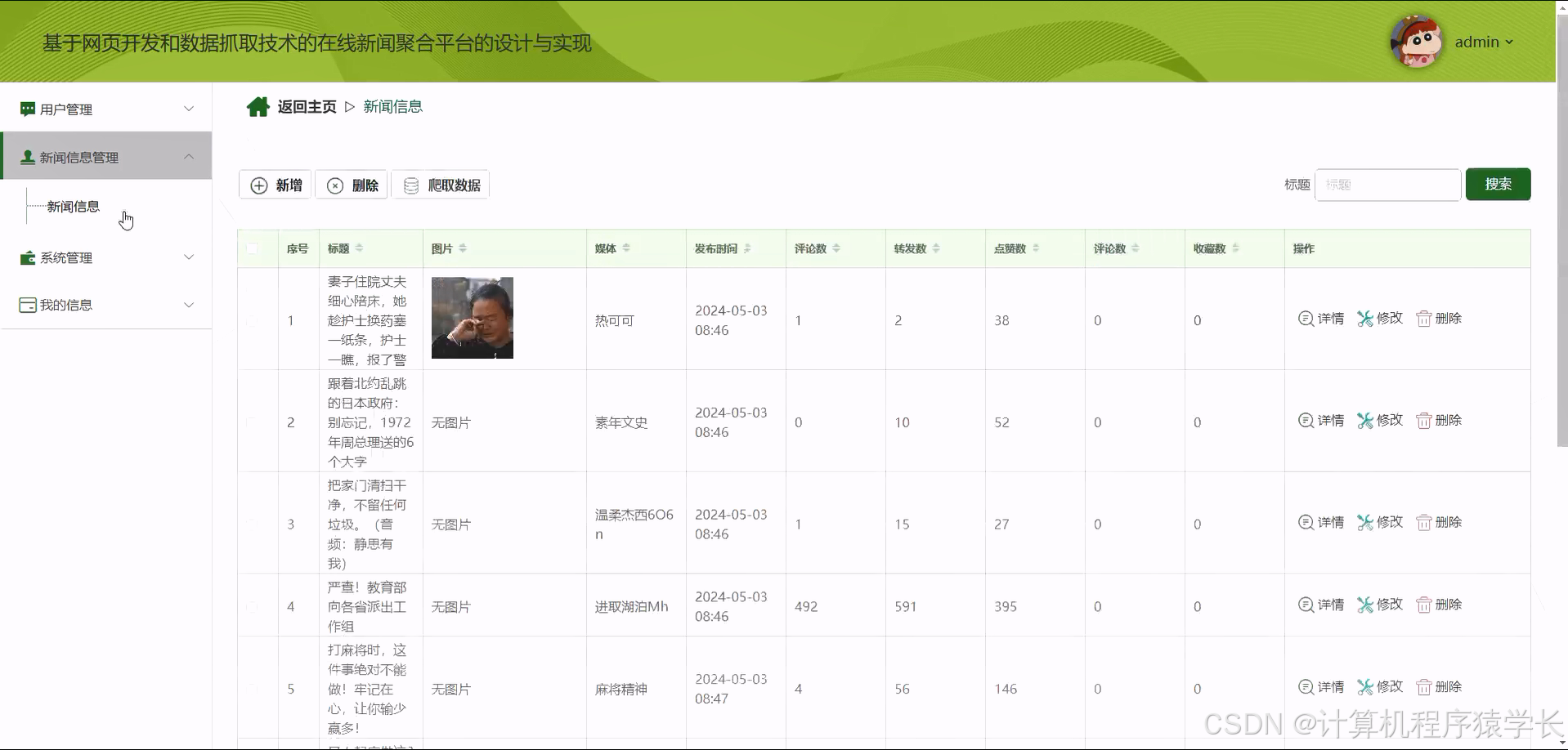Open the 系统管理 sidebar menu
The image size is (1568, 750).
106,257
